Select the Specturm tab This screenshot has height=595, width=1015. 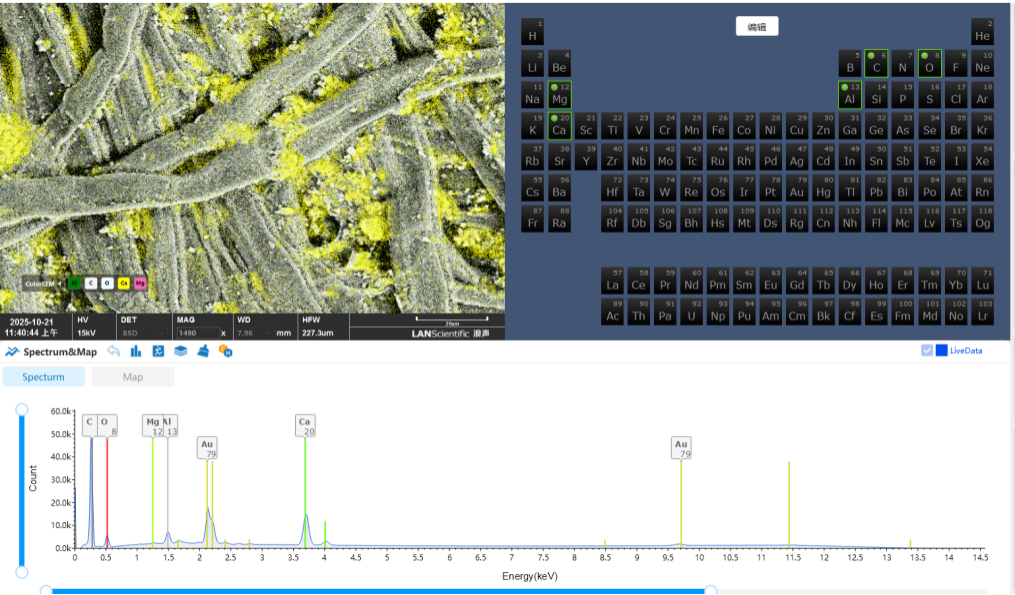[43, 377]
